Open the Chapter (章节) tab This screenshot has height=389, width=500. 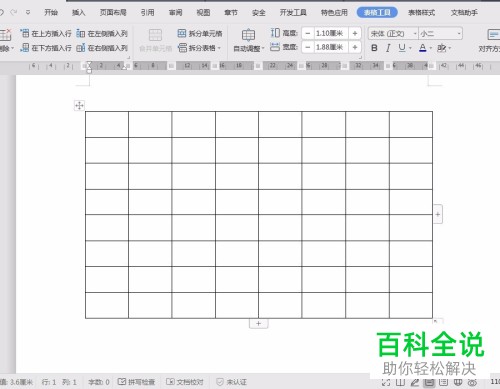pyautogui.click(x=231, y=13)
